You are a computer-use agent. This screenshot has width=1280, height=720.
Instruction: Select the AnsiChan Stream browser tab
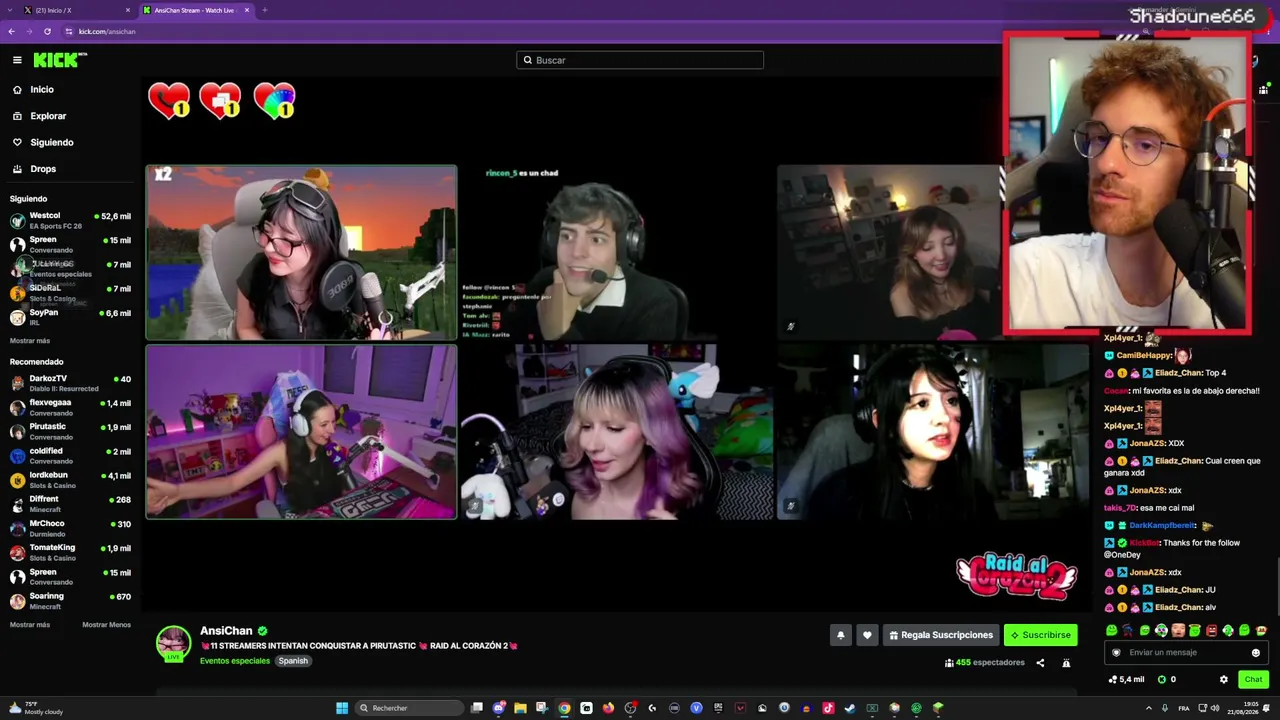tap(196, 10)
